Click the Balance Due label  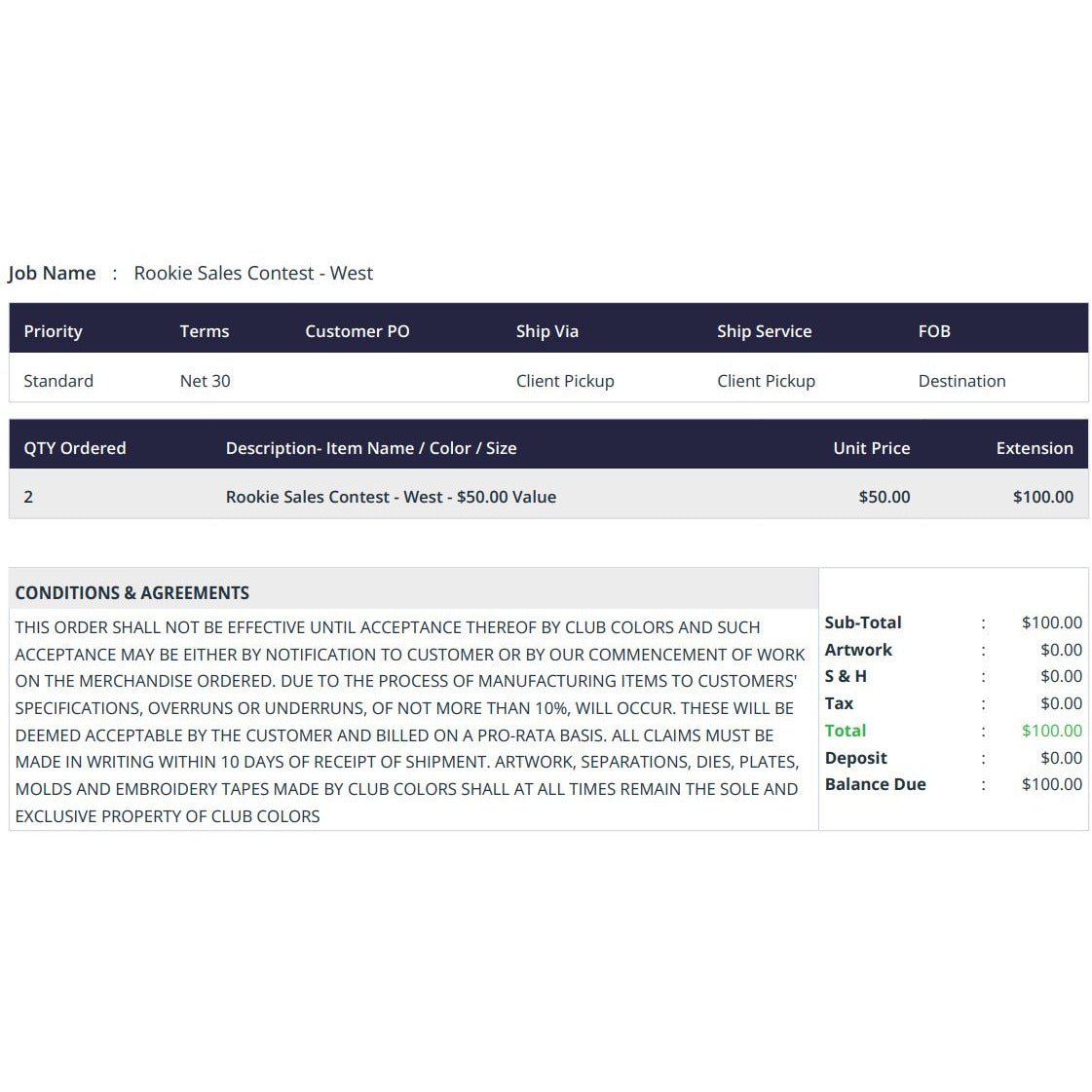pyautogui.click(x=876, y=784)
